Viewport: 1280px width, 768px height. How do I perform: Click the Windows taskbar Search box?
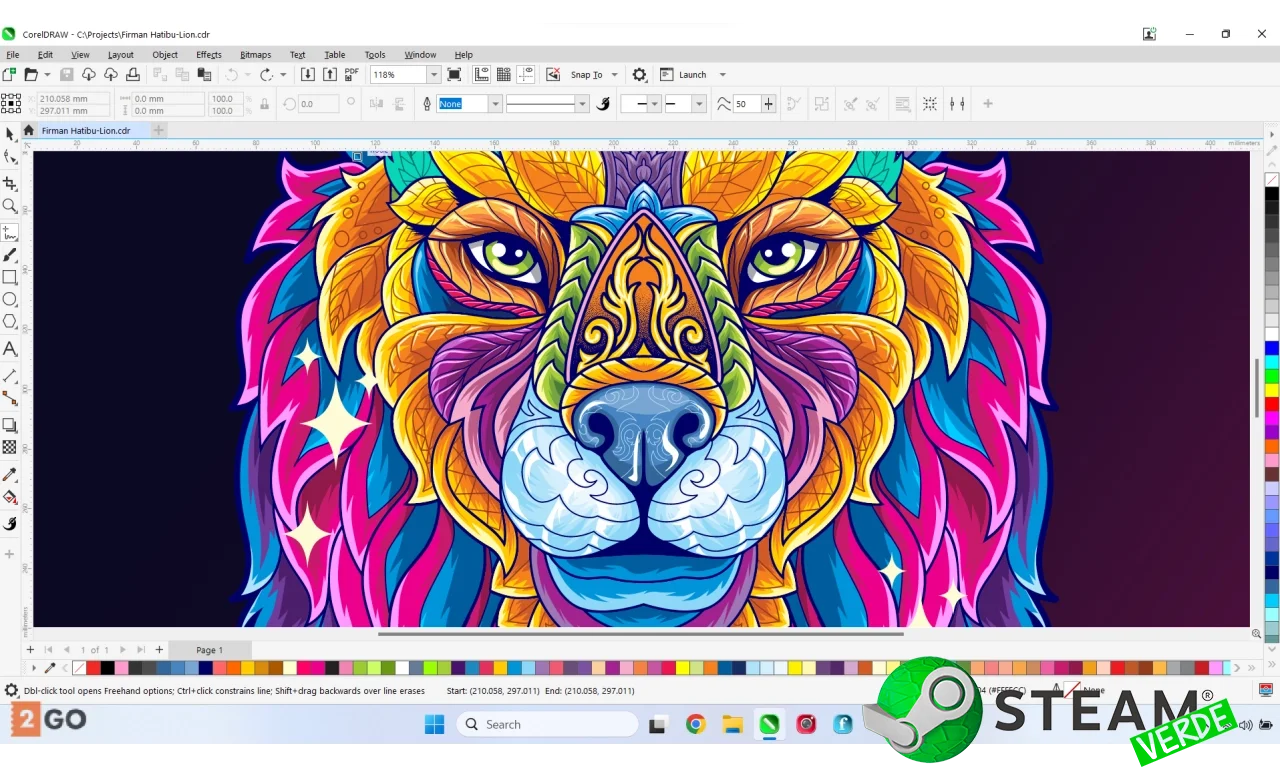[x=548, y=725]
